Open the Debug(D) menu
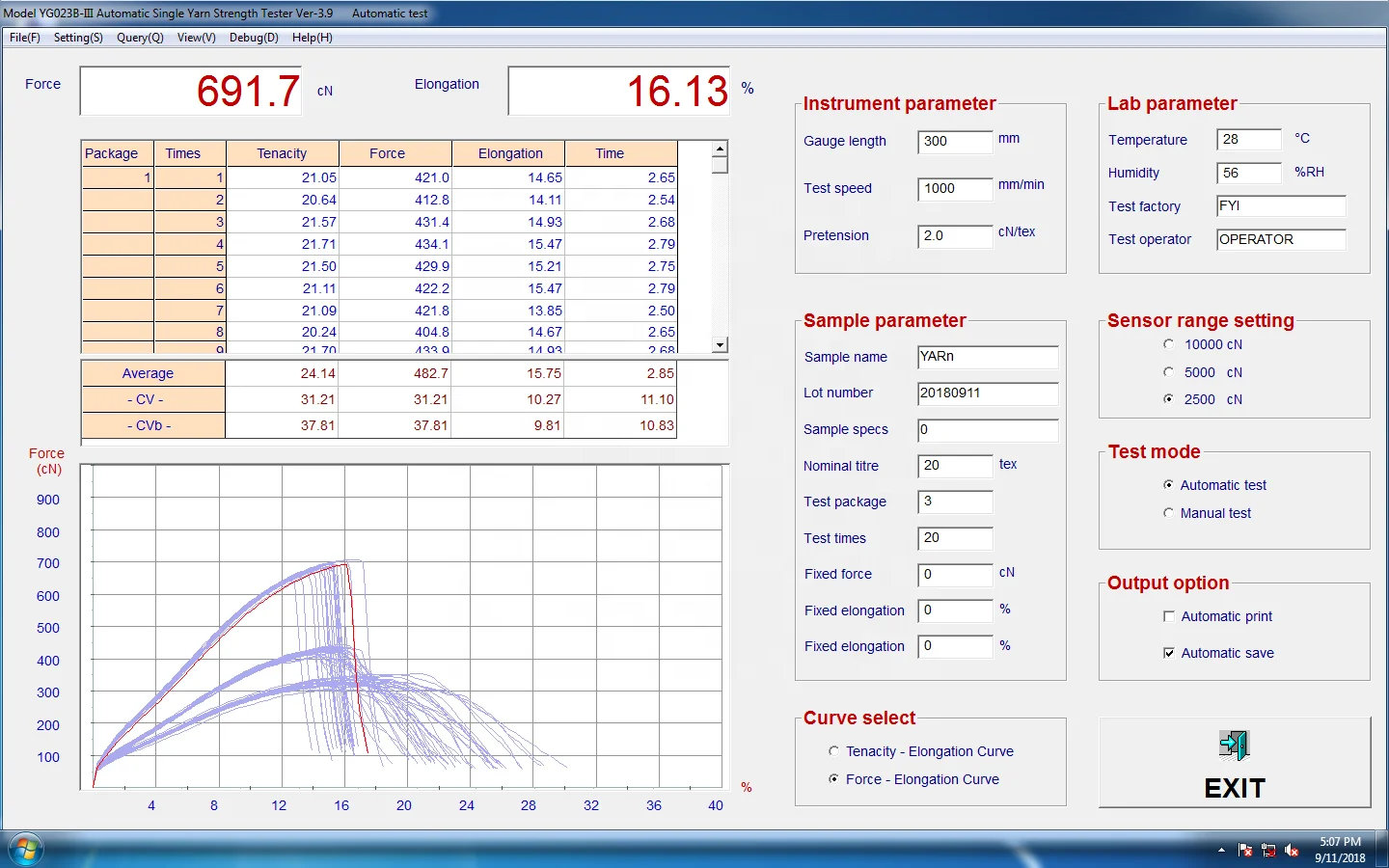 [x=253, y=38]
